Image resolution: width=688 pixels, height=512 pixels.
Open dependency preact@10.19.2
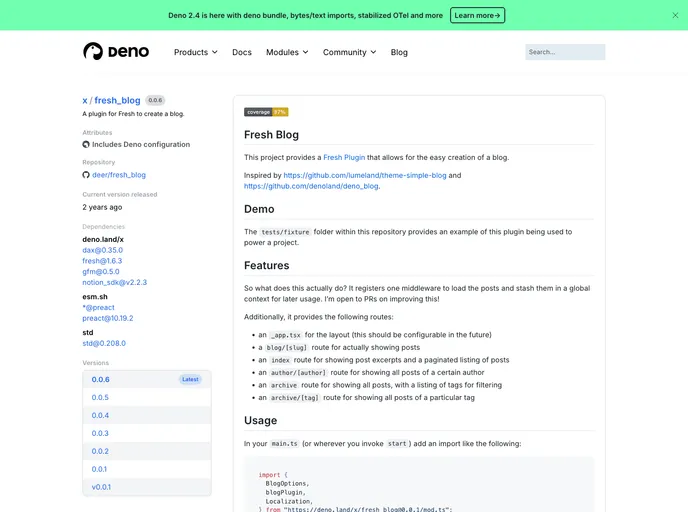point(108,318)
